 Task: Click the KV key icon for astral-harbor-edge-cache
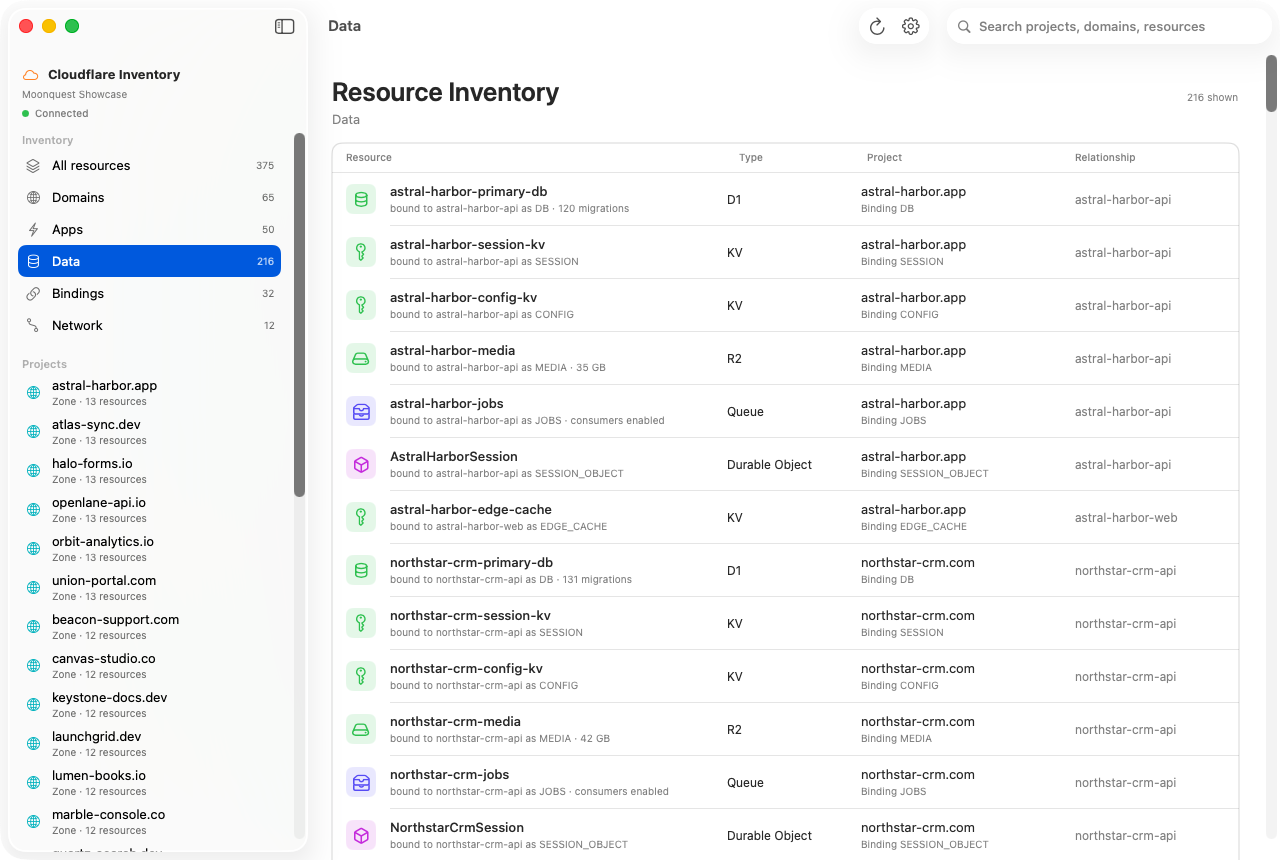pyautogui.click(x=361, y=517)
